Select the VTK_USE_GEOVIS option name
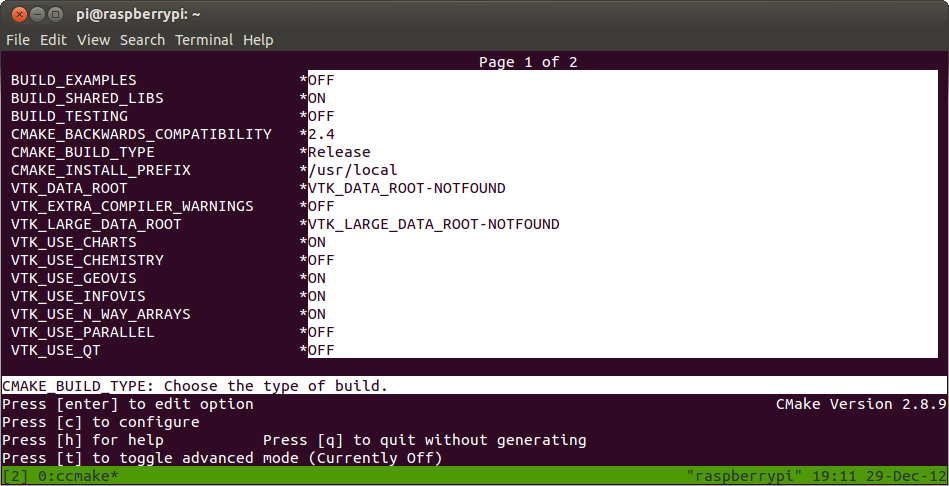The image size is (949, 486). tap(74, 278)
